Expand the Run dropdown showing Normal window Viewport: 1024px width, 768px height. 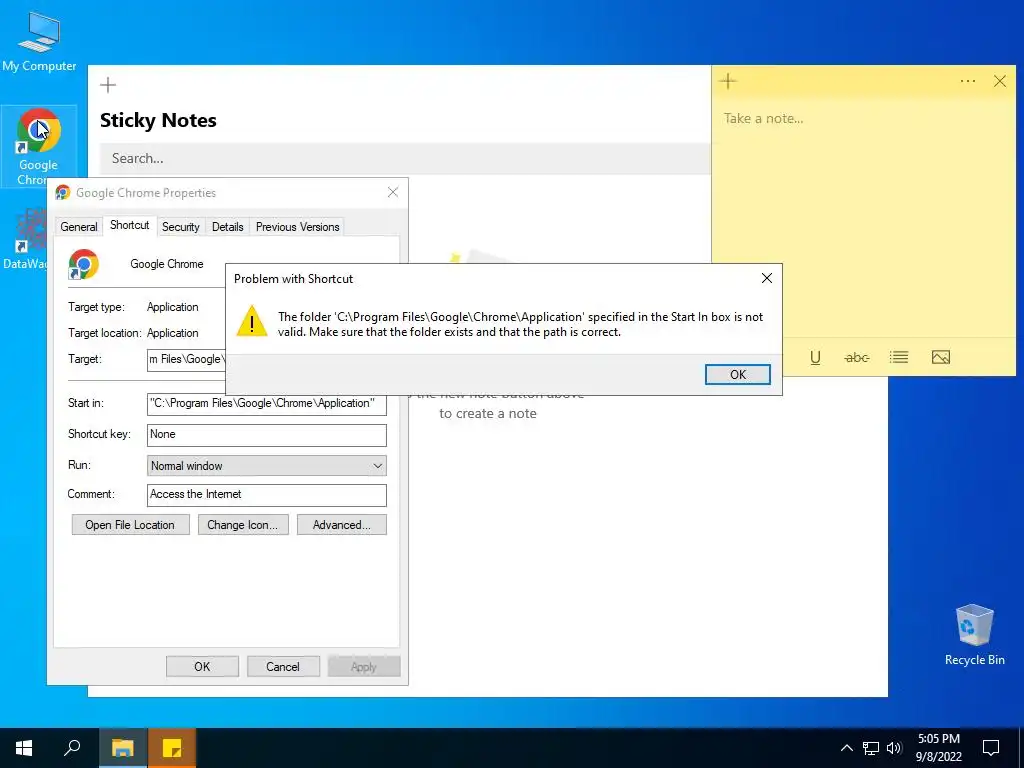click(x=266, y=466)
